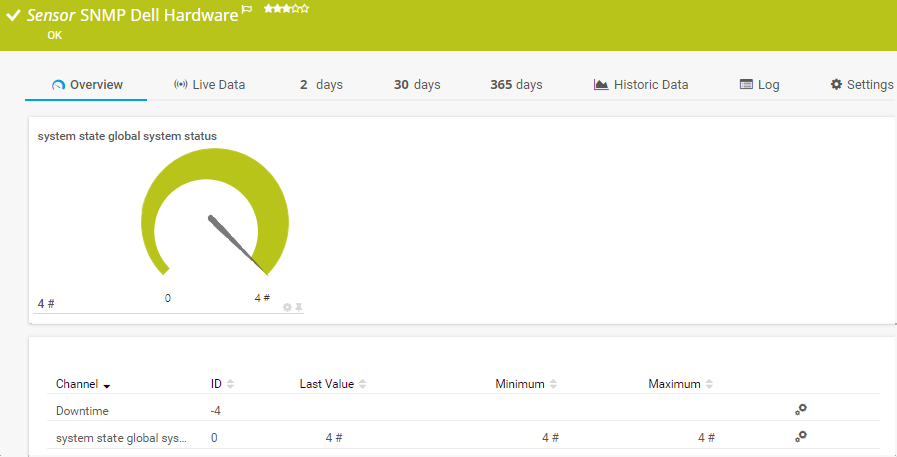Image resolution: width=897 pixels, height=457 pixels.
Task: Click the pin icon below the gauge
Action: (298, 307)
